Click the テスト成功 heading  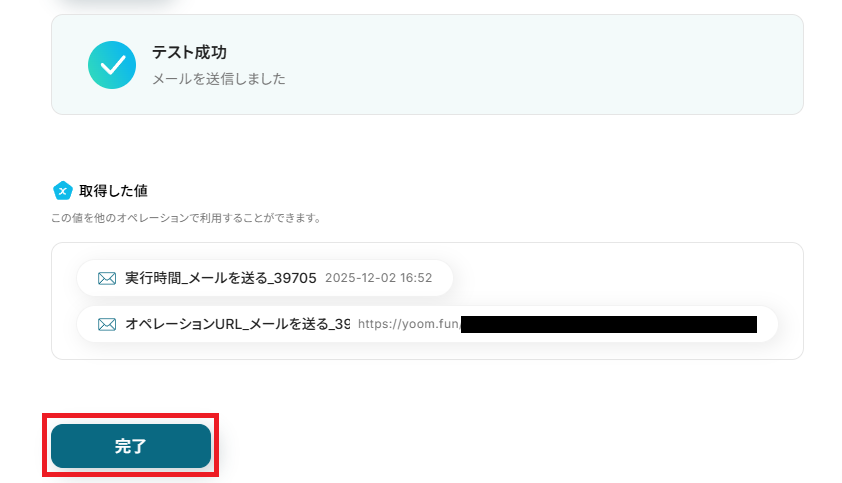pyautogui.click(x=189, y=52)
